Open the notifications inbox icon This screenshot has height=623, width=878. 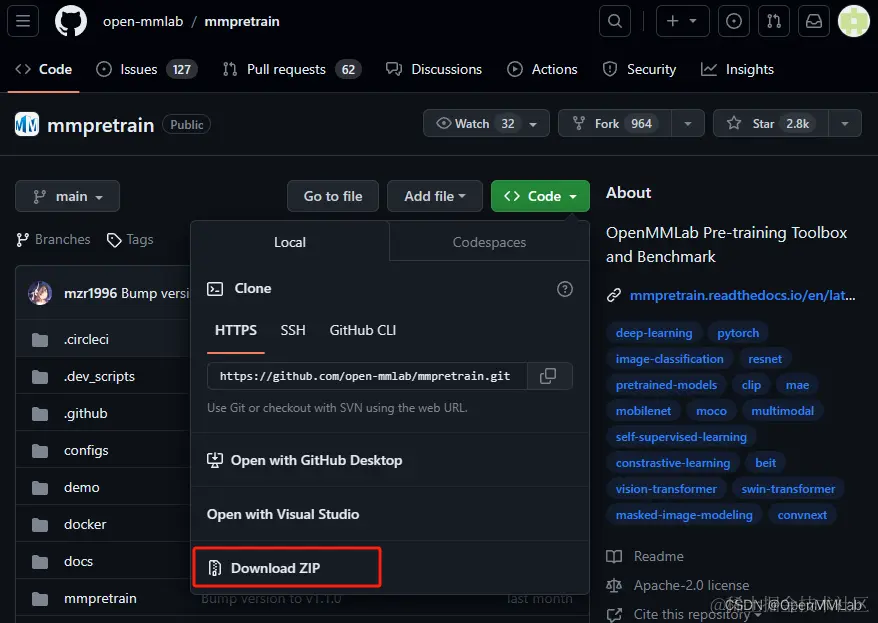point(814,21)
